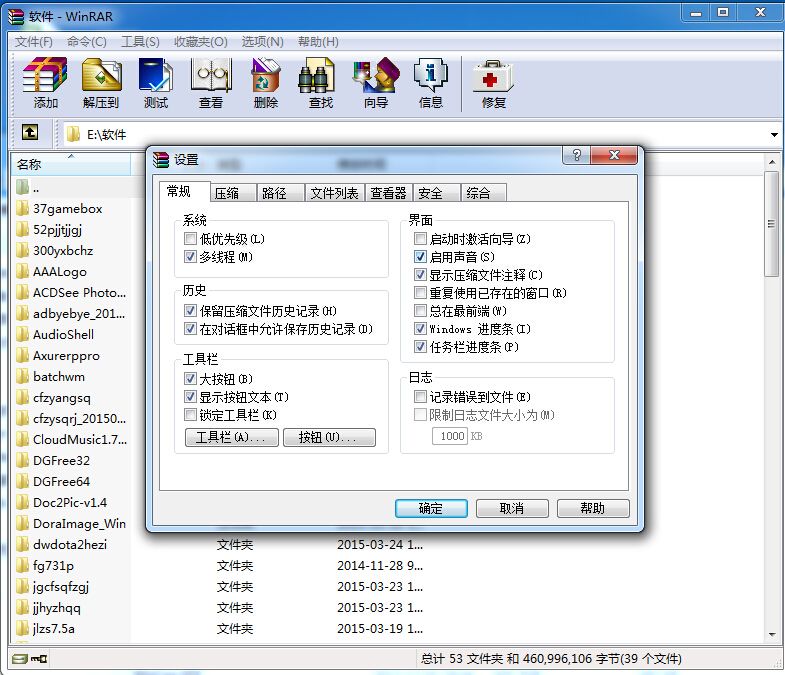Open the address bar path dropdown arrow

(774, 134)
